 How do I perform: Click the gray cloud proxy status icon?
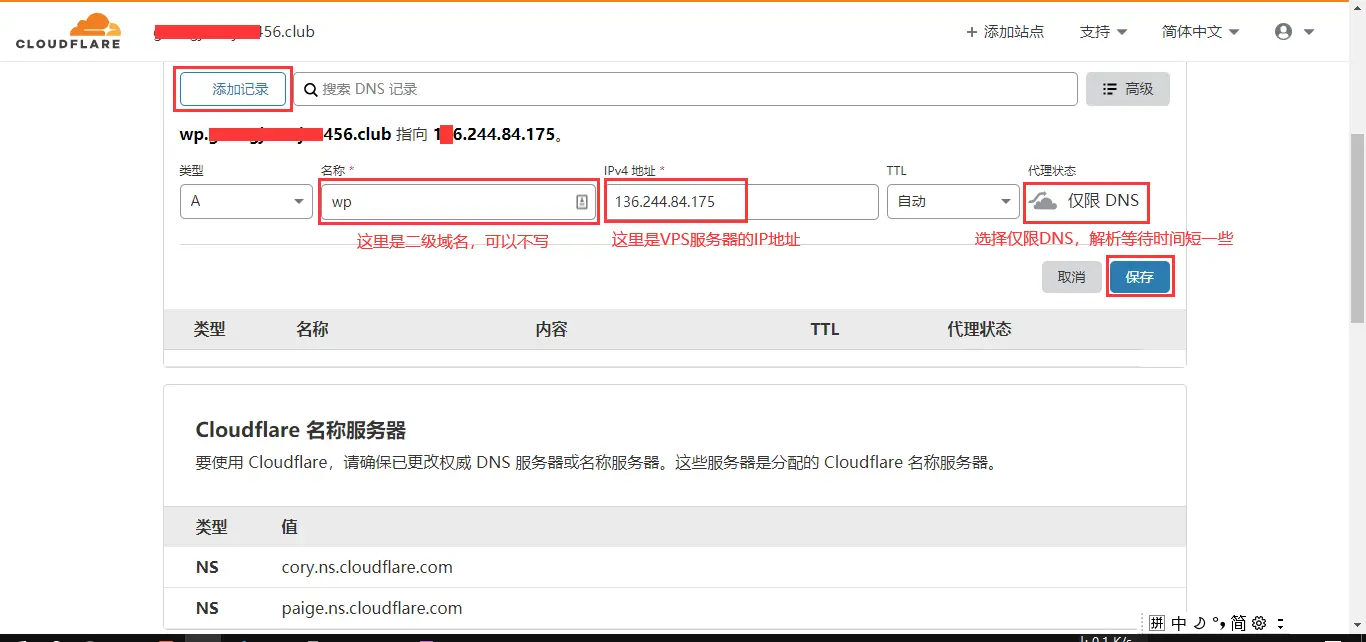1043,201
